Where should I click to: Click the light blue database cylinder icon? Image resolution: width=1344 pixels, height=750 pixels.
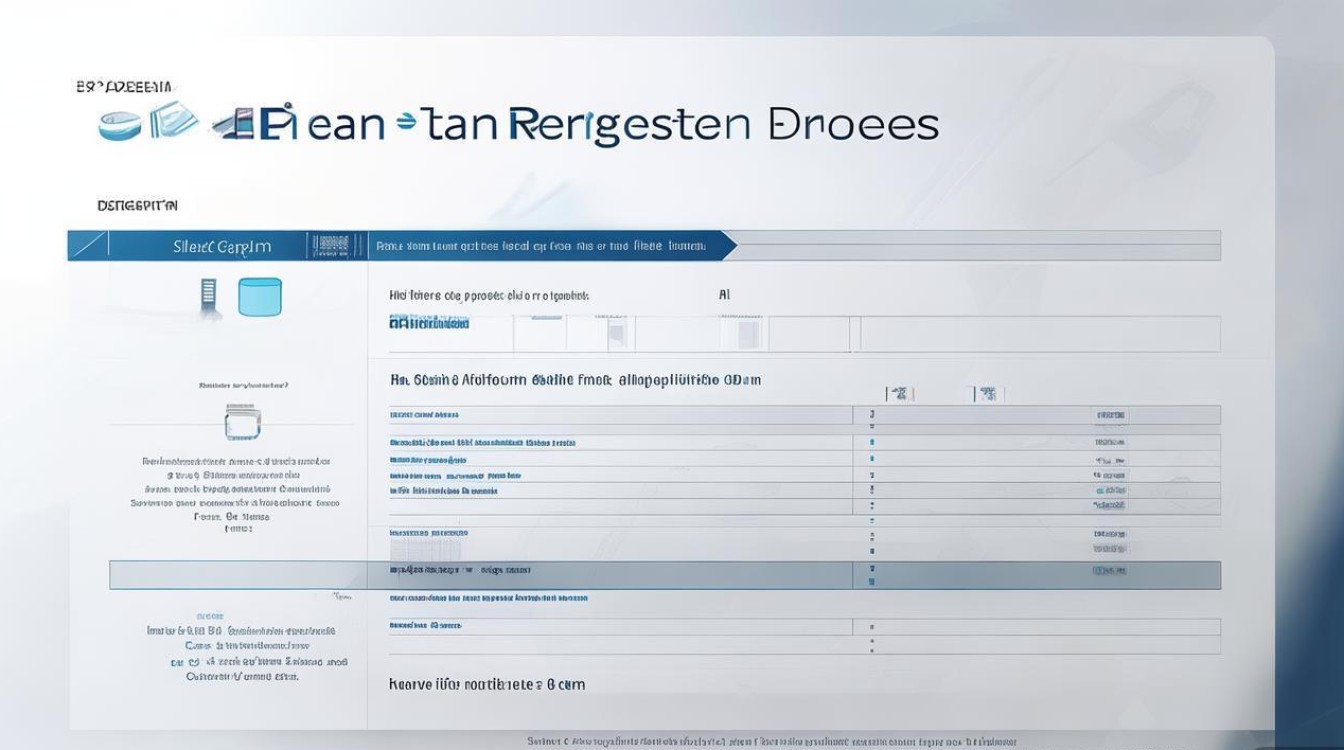point(260,297)
